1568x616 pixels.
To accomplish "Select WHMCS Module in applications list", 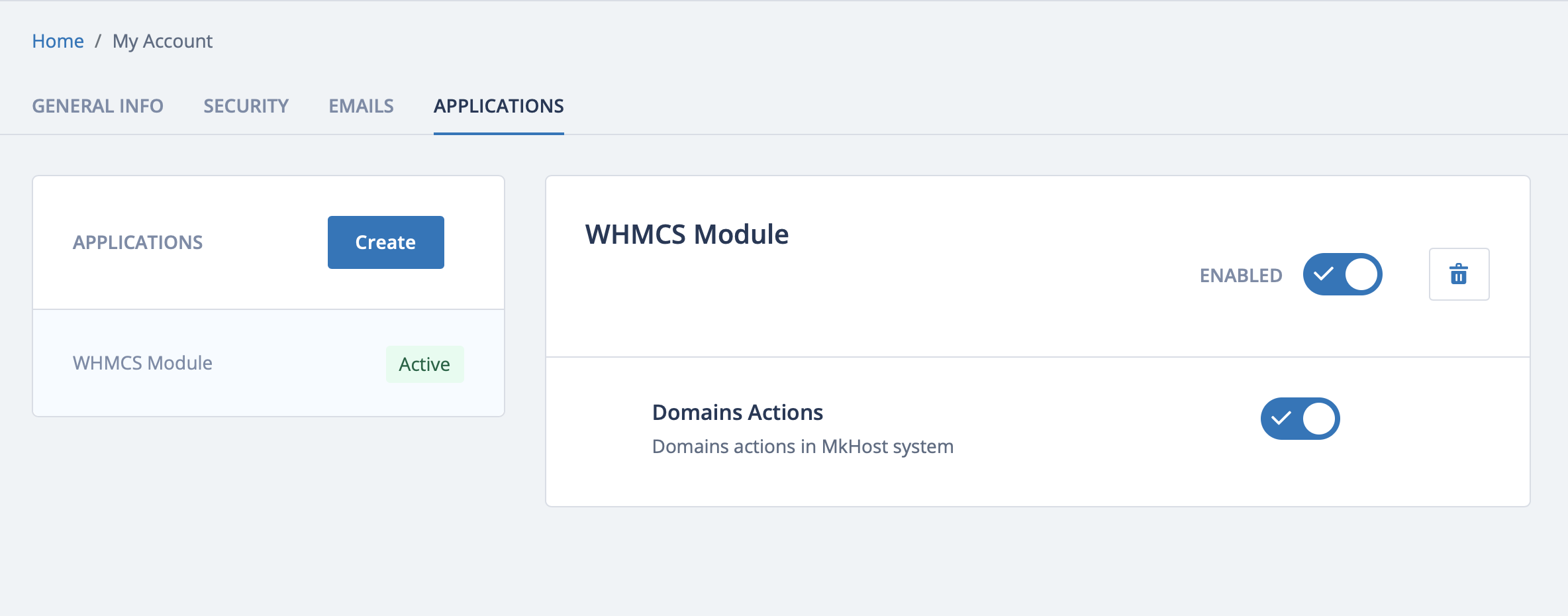I will coord(142,363).
